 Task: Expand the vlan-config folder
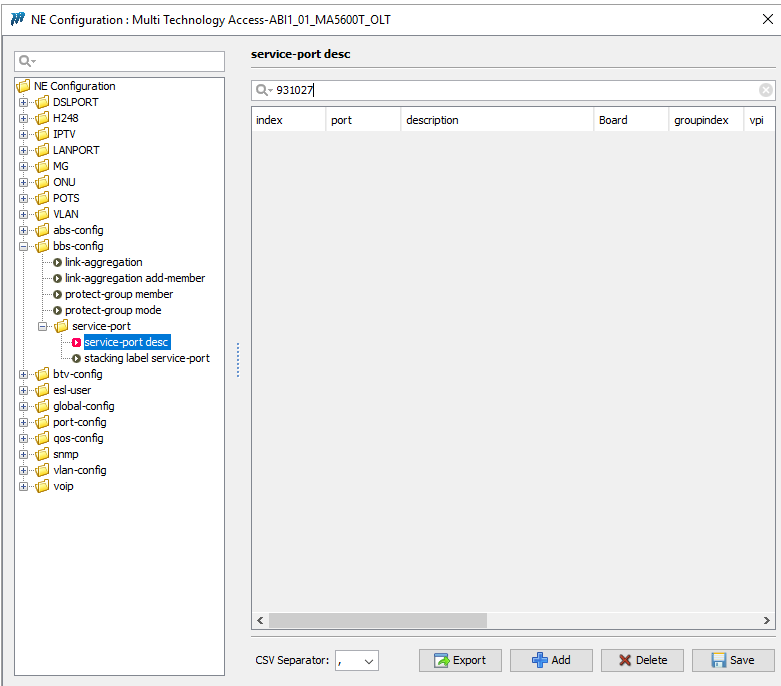point(24,470)
